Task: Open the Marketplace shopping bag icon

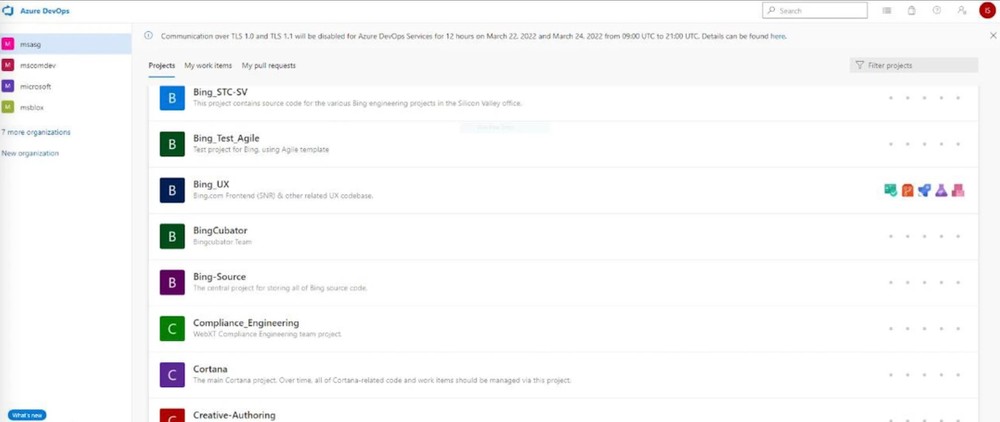Action: click(911, 10)
